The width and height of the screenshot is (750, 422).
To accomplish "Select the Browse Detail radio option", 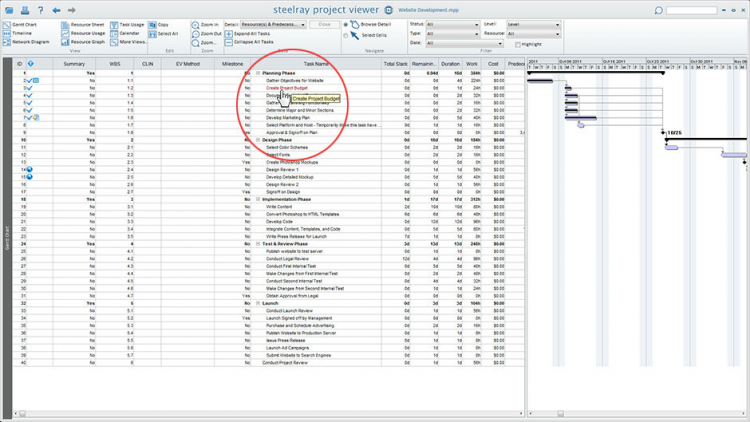I will tap(347, 24).
